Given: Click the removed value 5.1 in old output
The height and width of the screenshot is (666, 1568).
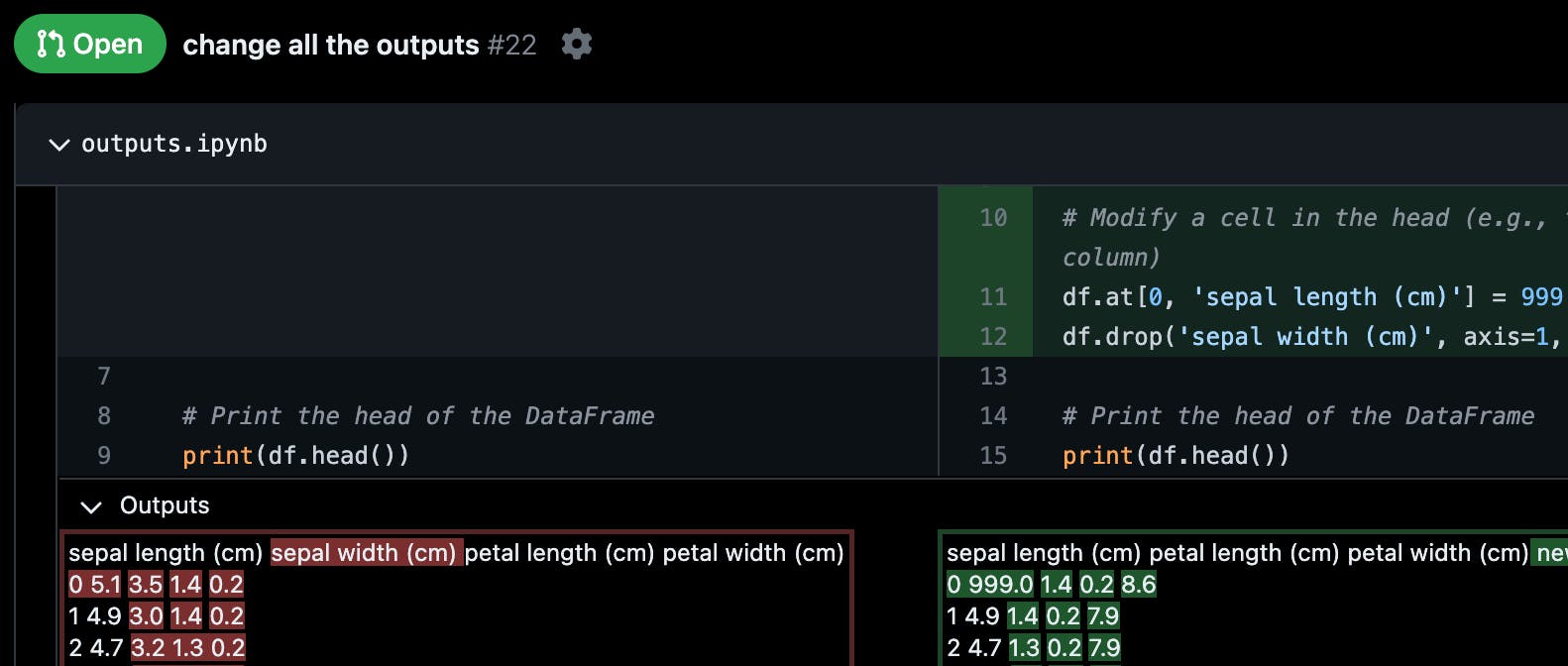Looking at the screenshot, I should point(105,585).
